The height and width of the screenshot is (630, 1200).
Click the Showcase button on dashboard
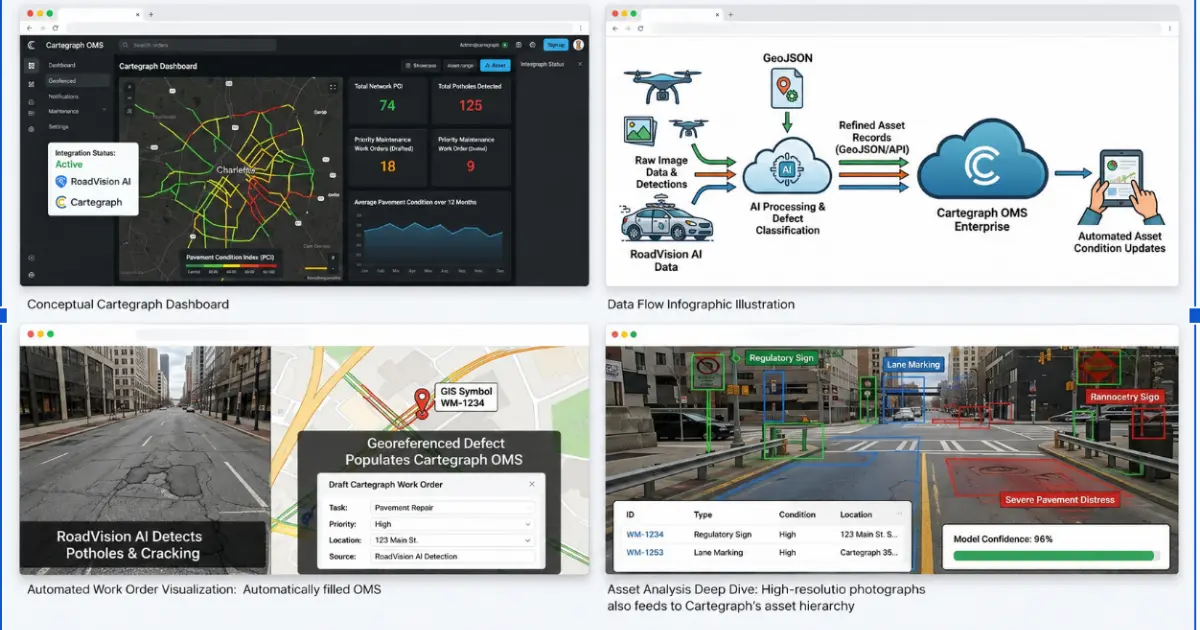(421, 65)
